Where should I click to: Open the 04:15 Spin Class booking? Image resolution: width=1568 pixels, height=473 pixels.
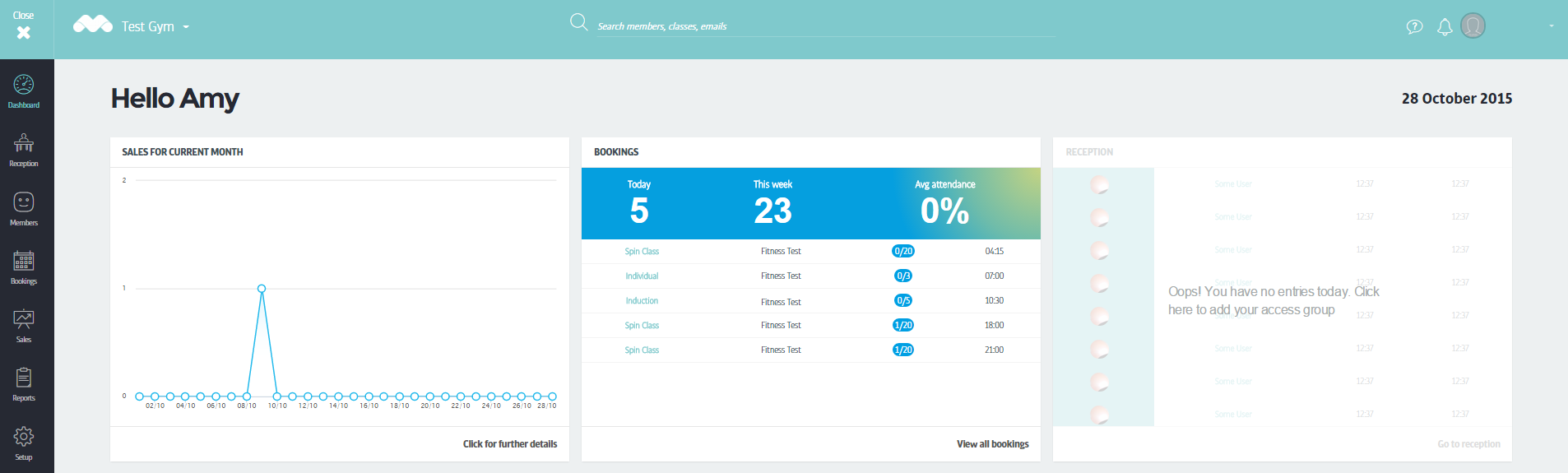click(642, 252)
